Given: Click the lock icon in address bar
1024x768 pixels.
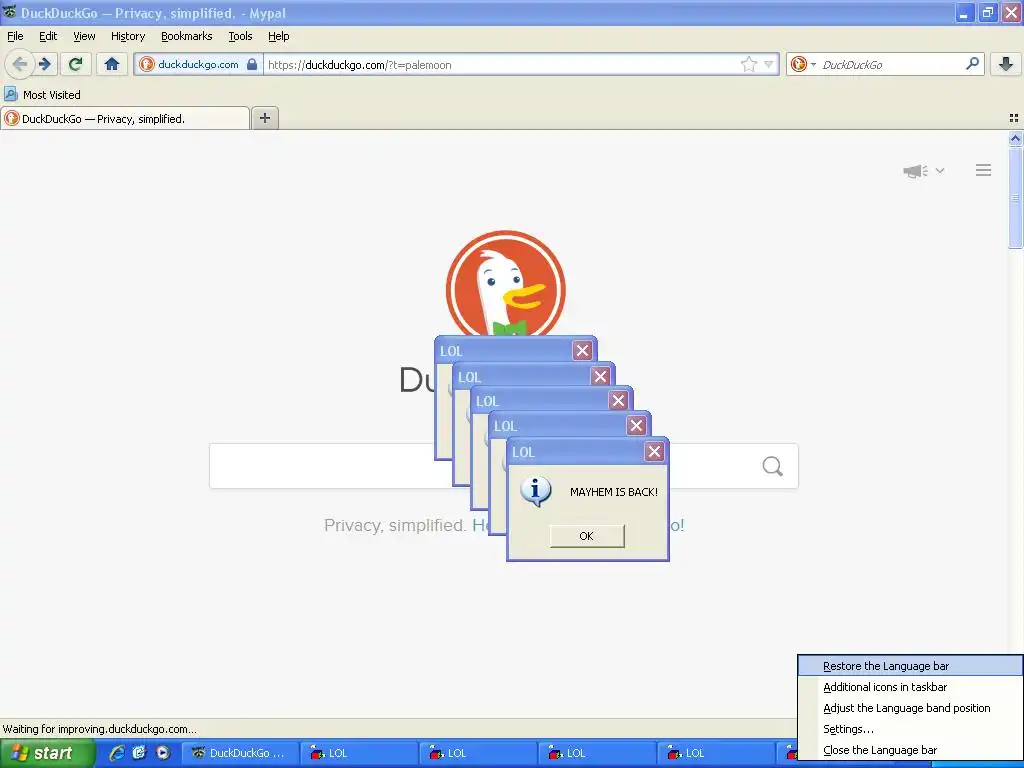Looking at the screenshot, I should (252, 64).
